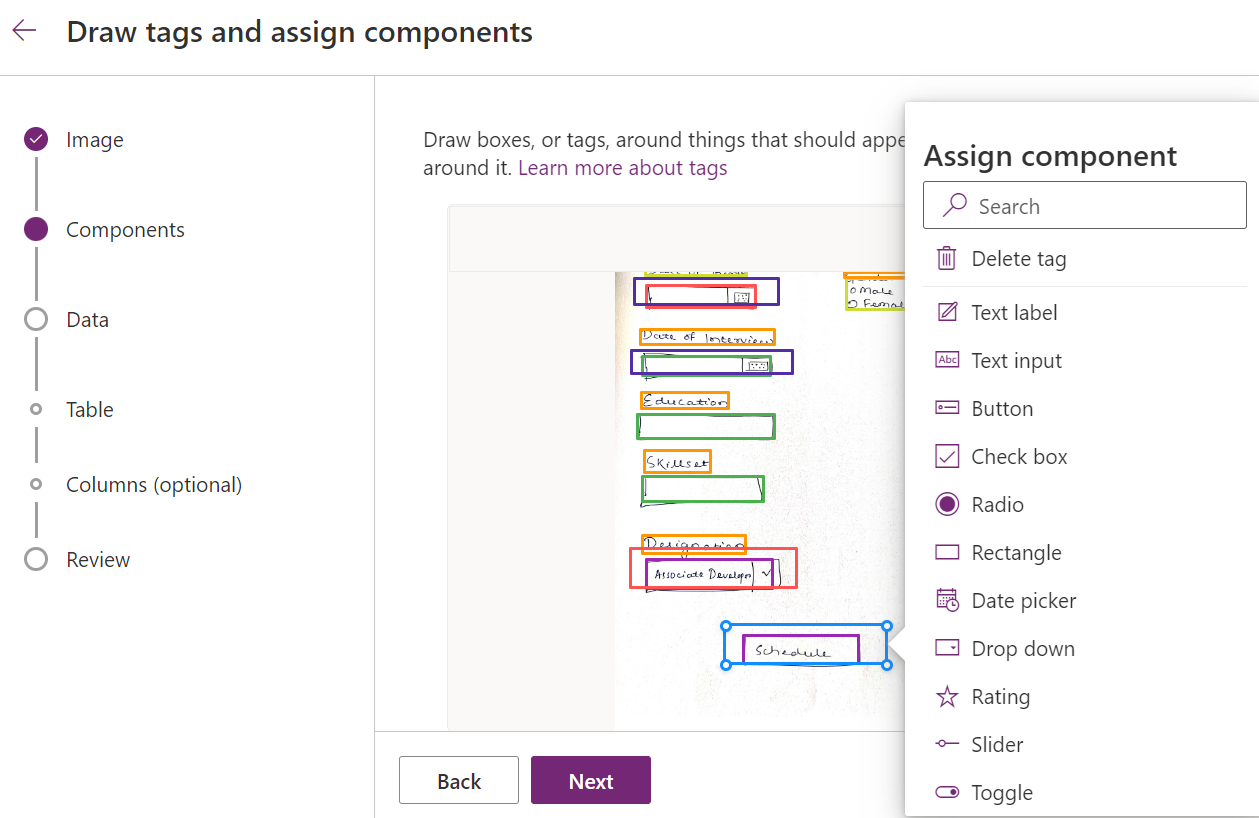Choose the Slider component icon
This screenshot has width=1259, height=818.
click(946, 744)
